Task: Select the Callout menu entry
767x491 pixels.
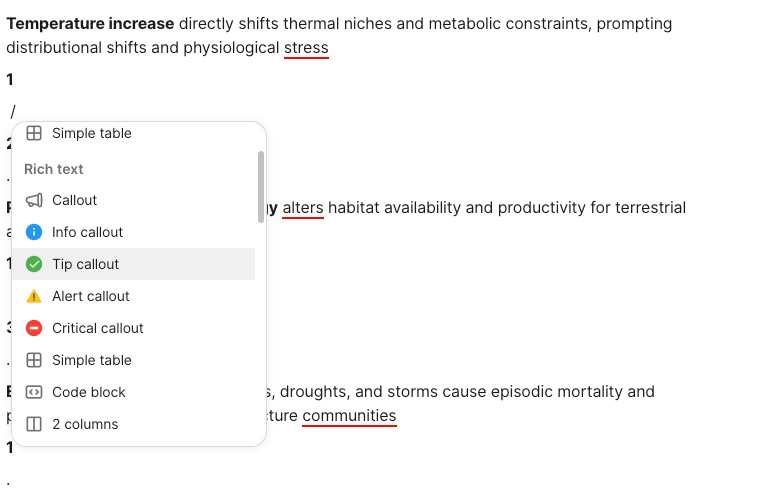Action: pos(75,200)
